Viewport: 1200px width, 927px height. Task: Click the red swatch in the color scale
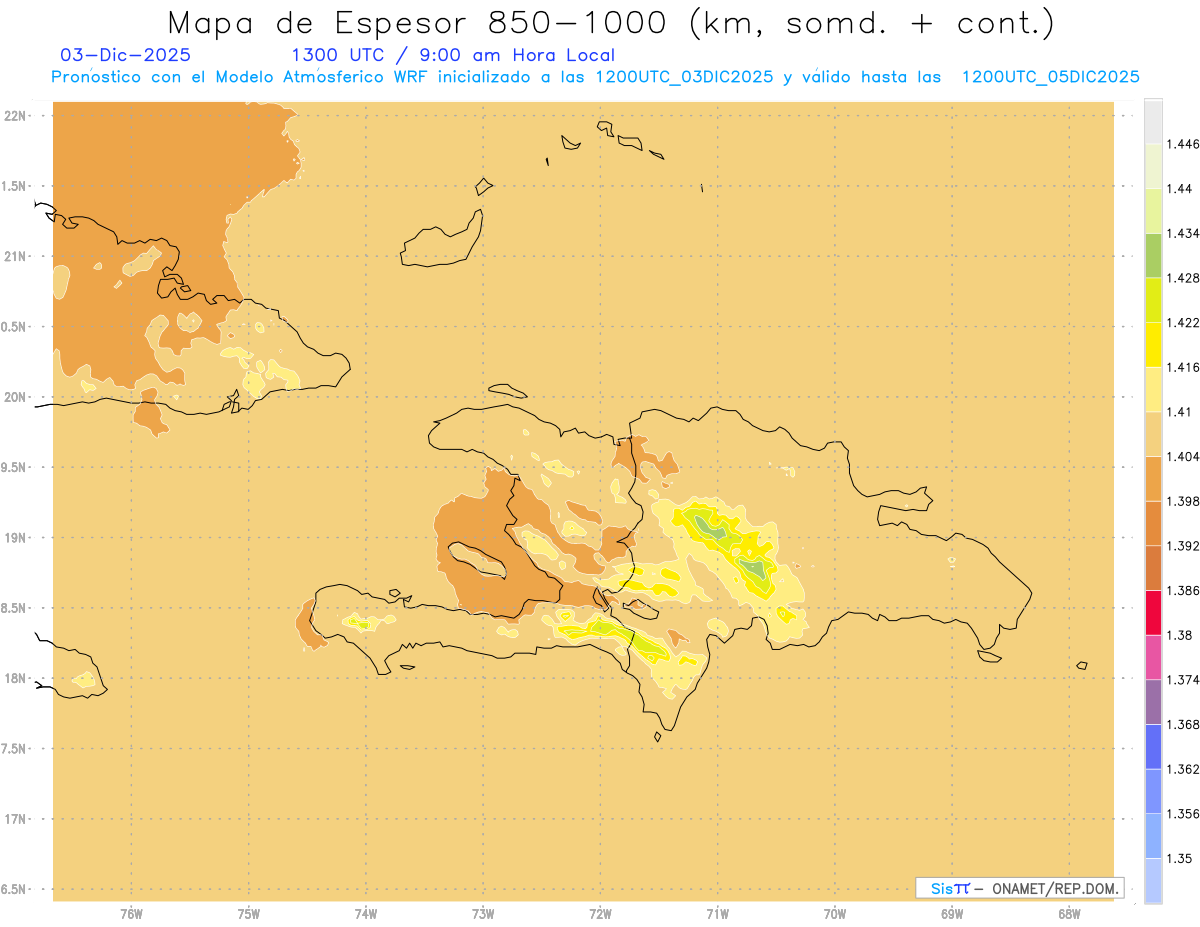1153,612
